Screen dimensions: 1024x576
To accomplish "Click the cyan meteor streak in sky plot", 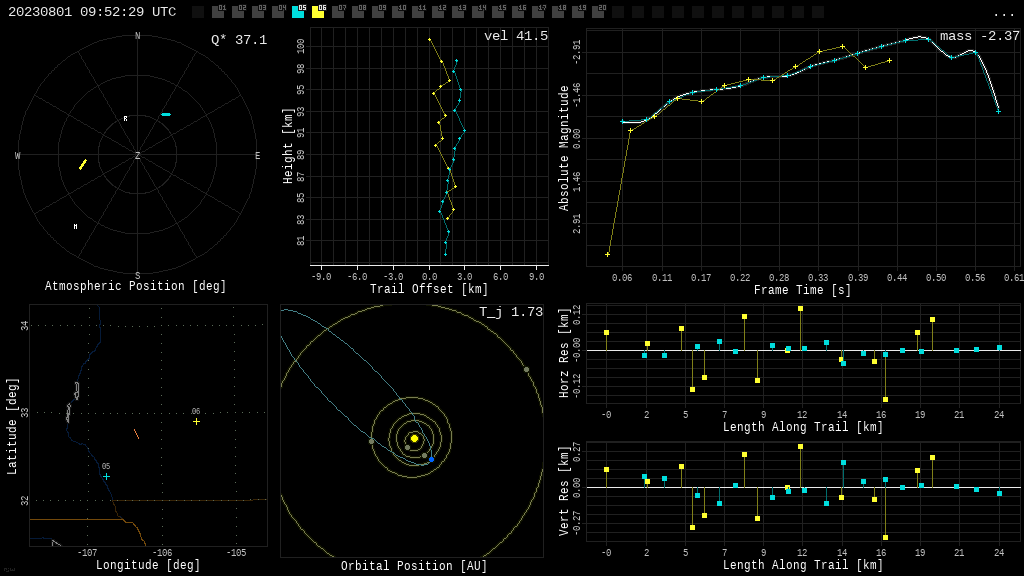I will (x=166, y=115).
